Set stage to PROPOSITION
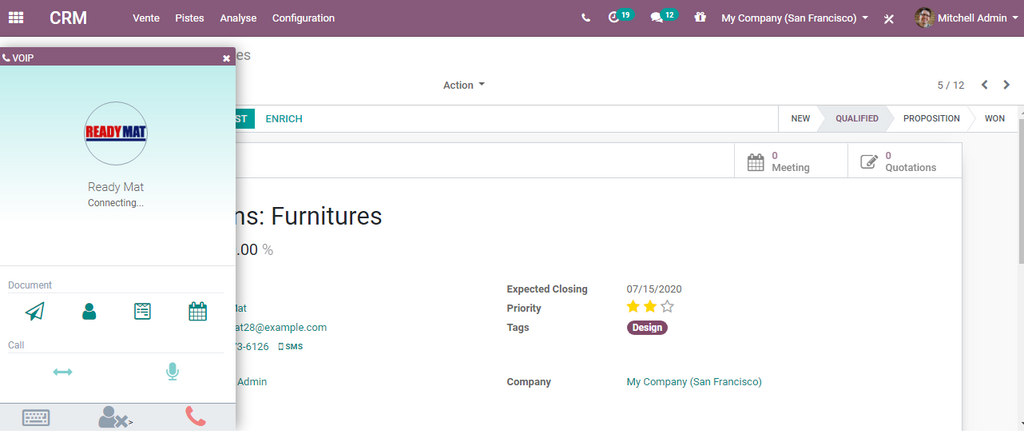 click(930, 118)
